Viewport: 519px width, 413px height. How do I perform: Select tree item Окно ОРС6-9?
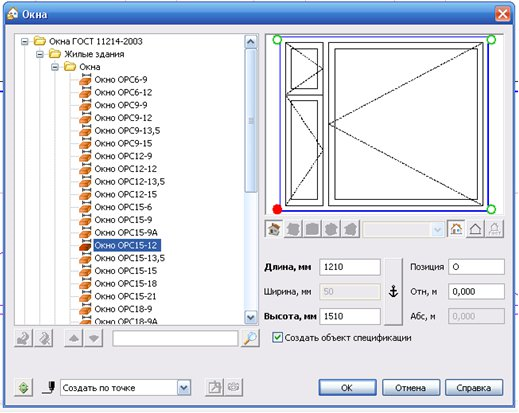point(121,80)
